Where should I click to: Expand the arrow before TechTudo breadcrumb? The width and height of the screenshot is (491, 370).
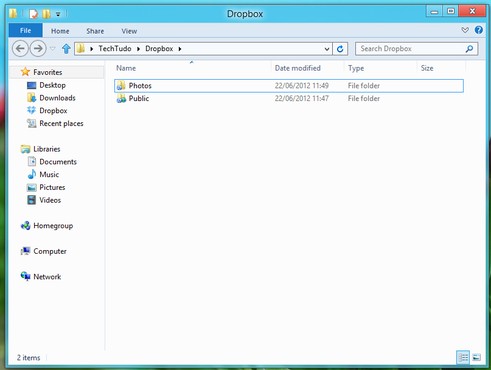click(x=91, y=49)
